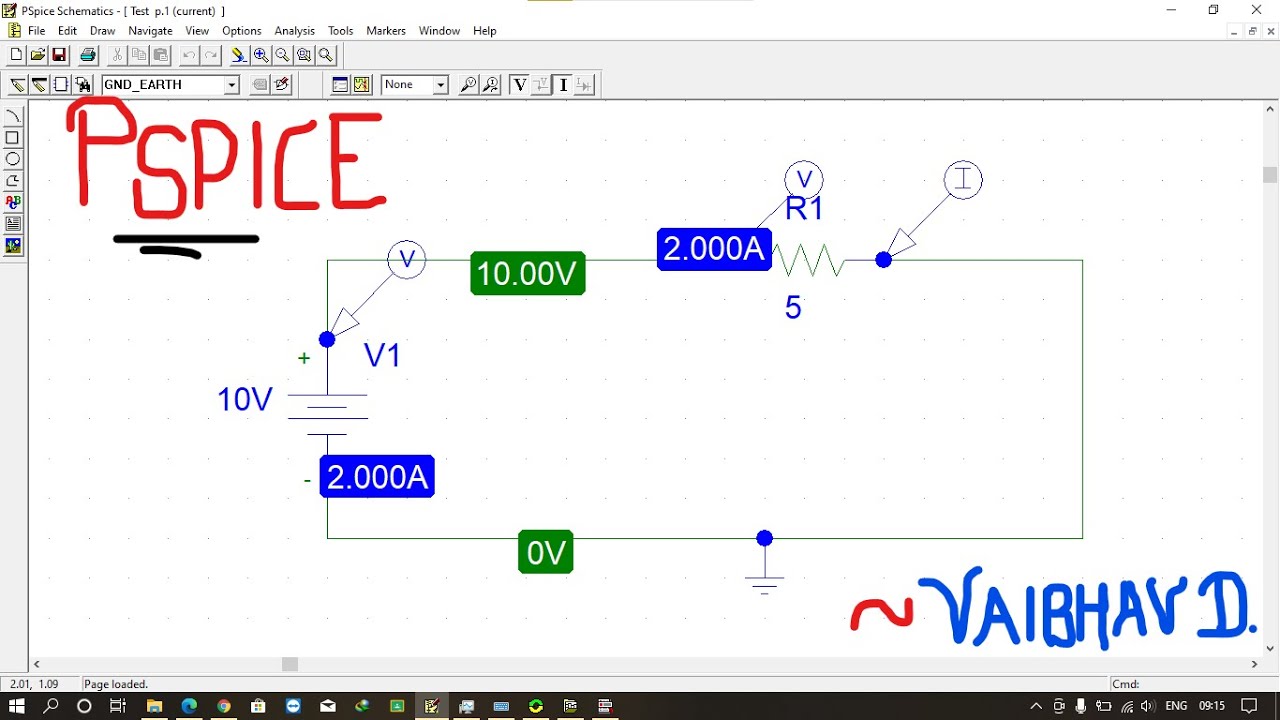The height and width of the screenshot is (720, 1280).
Task: Click the 2.000A label below V1
Action: (377, 477)
